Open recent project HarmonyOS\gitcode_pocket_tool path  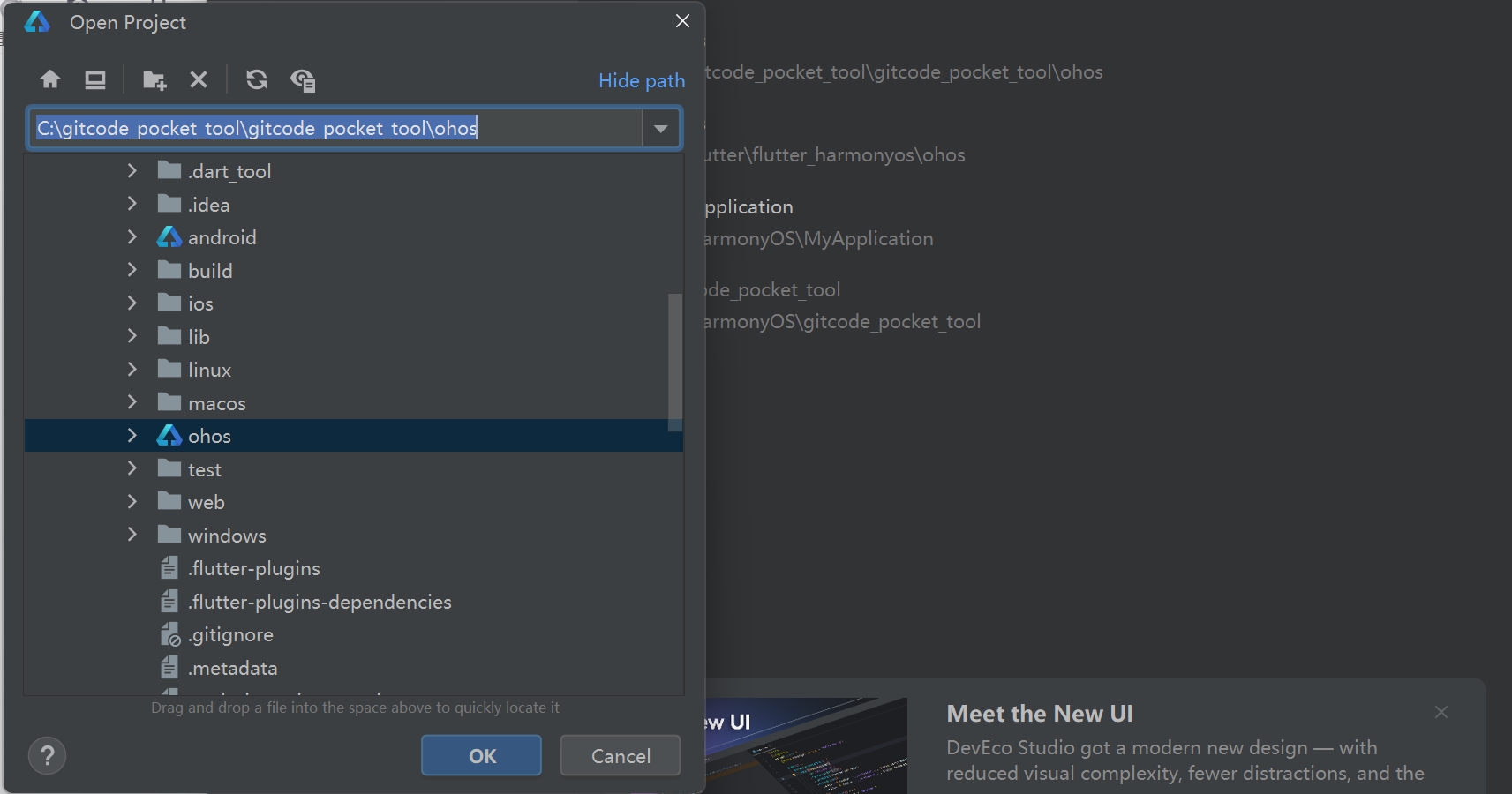pyautogui.click(x=843, y=321)
